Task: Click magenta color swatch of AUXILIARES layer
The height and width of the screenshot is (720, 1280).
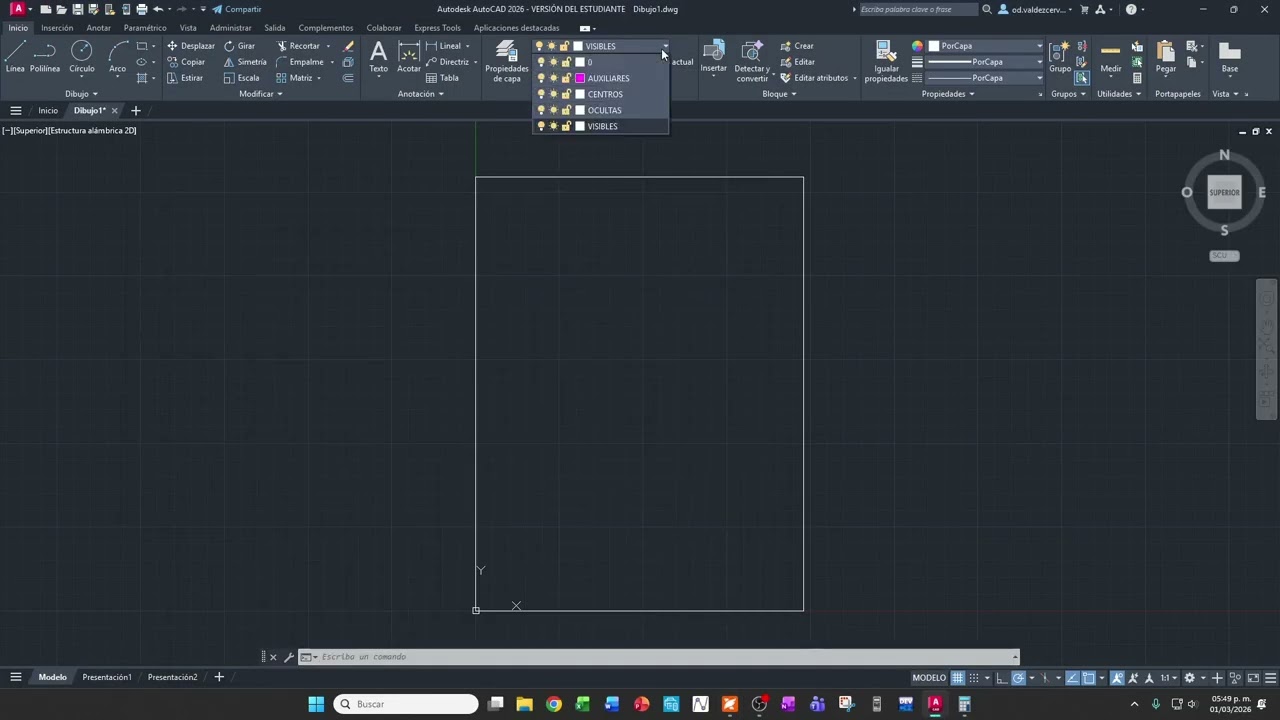Action: [x=580, y=78]
